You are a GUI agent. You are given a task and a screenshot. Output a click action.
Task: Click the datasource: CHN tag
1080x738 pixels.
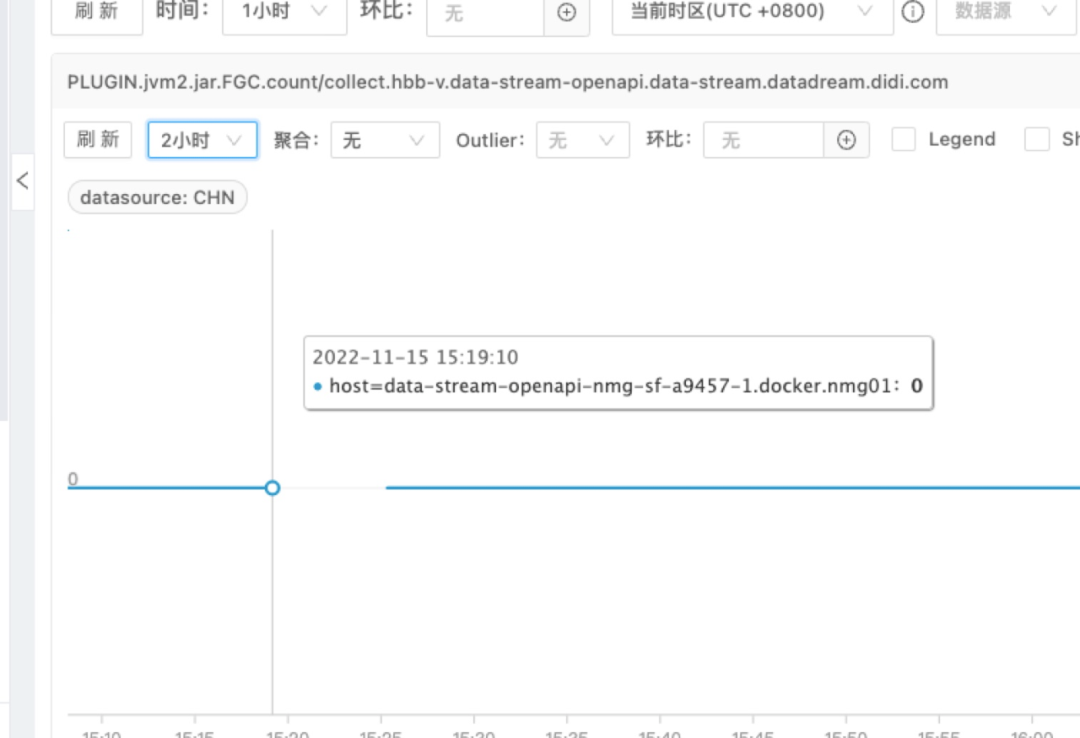tap(157, 198)
